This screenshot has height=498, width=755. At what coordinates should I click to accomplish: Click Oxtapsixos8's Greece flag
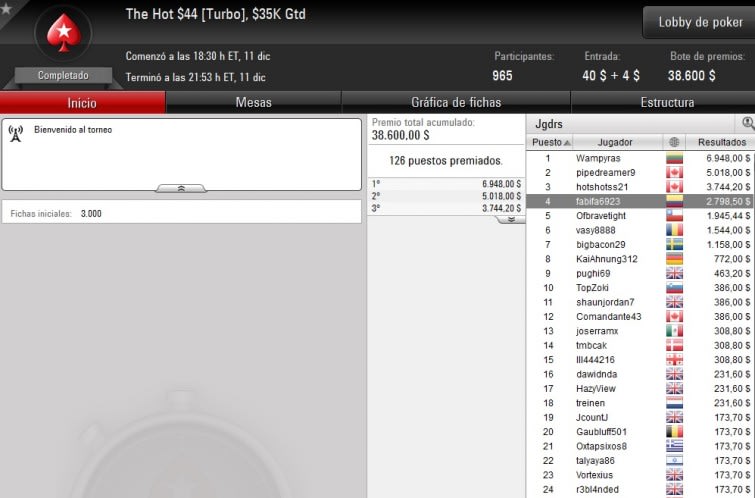click(x=675, y=446)
